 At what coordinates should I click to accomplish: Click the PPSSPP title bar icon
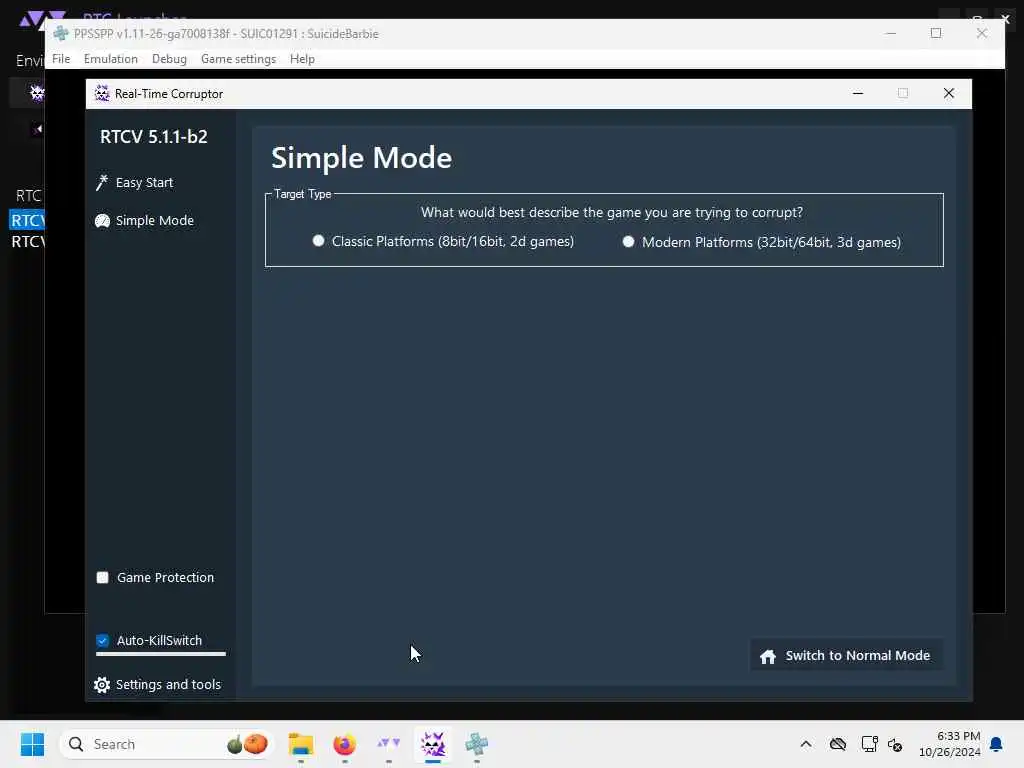pos(61,33)
